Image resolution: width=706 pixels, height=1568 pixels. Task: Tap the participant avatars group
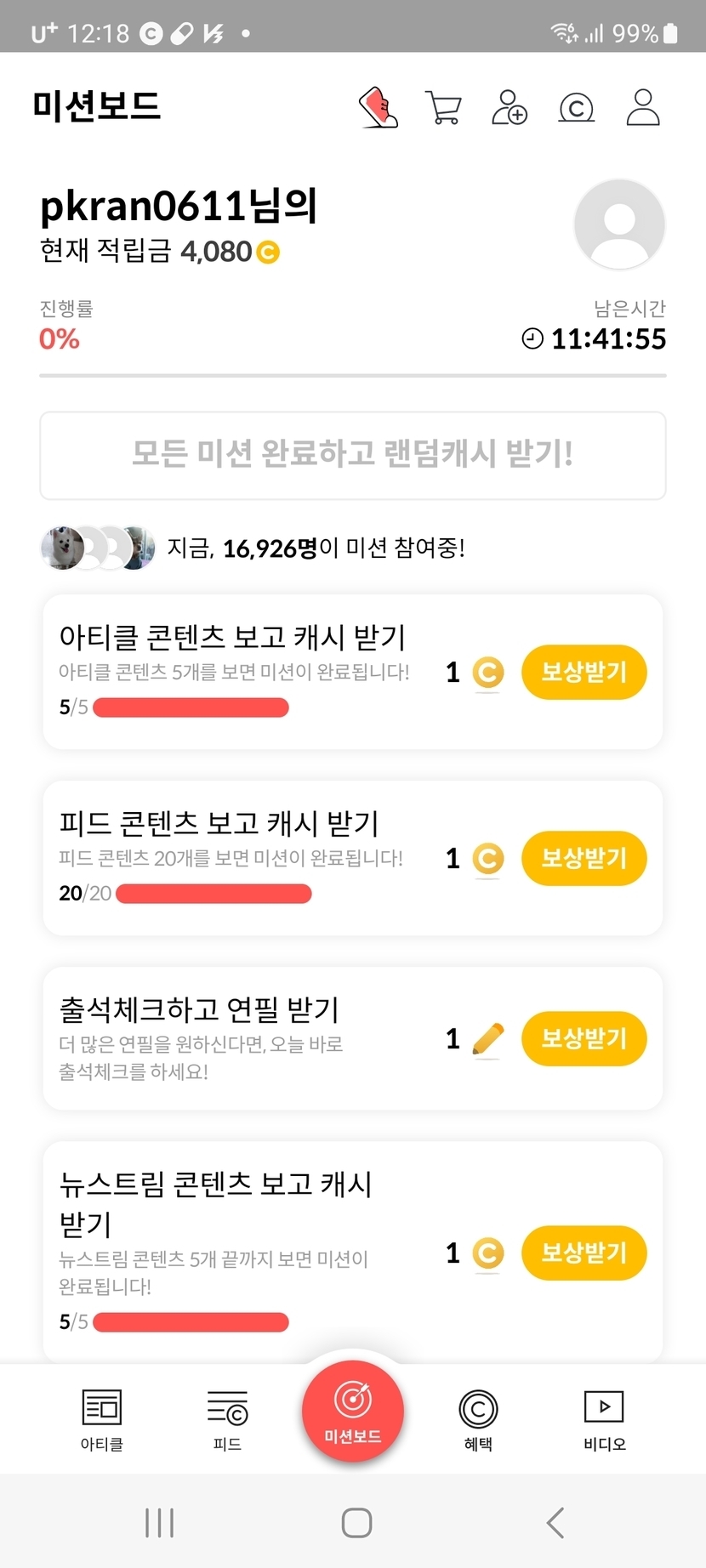pos(98,548)
